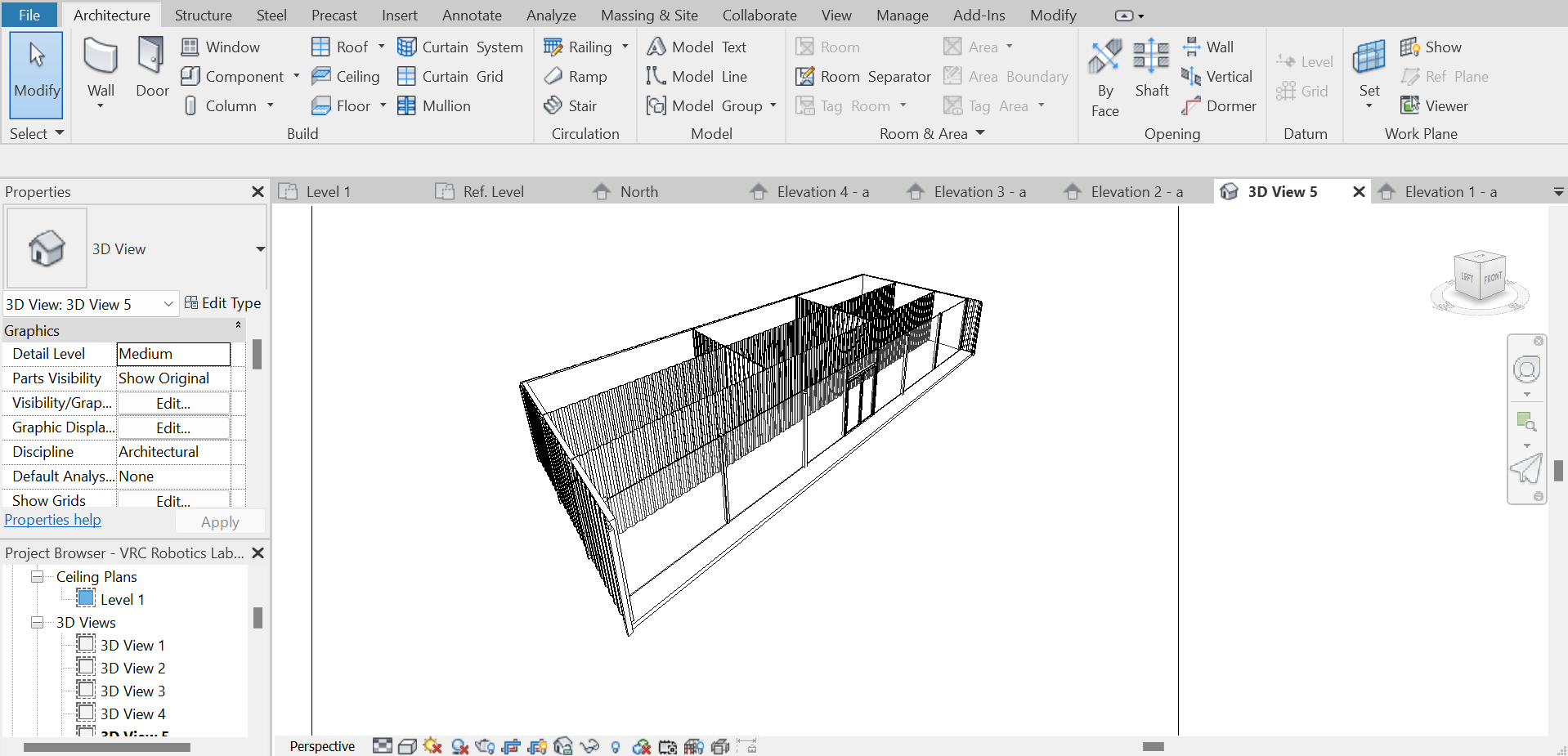Toggle shadows off in view control bar
Screen dimensions: 1568x756
click(x=459, y=746)
